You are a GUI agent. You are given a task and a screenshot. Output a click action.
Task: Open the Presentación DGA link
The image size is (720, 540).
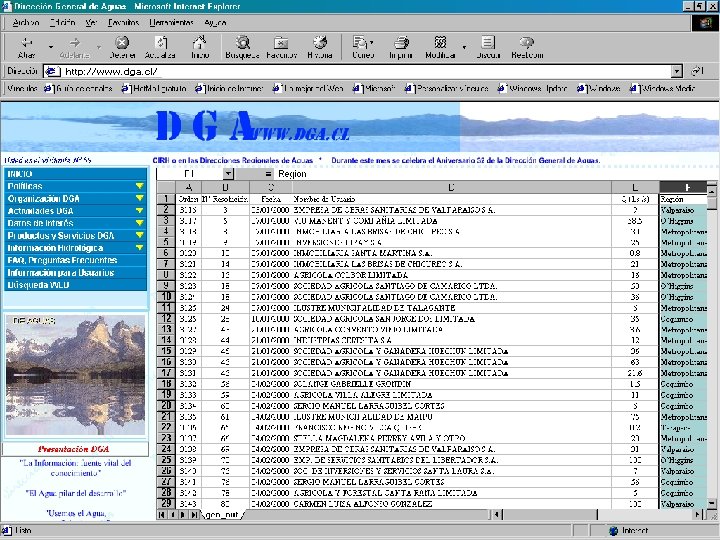(x=73, y=449)
